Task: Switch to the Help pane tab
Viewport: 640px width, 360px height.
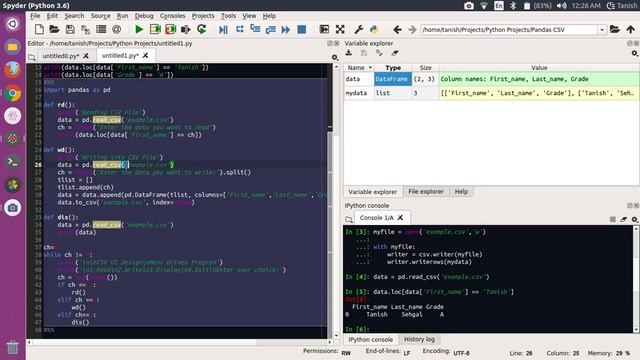Action: coord(461,191)
